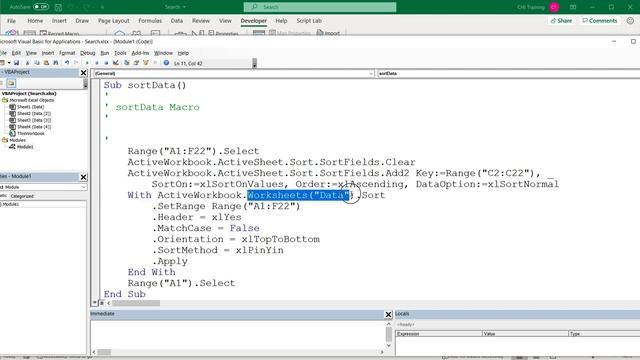The image size is (640, 360).
Task: Run the macro with the Run Sub play icon
Action: (87, 63)
